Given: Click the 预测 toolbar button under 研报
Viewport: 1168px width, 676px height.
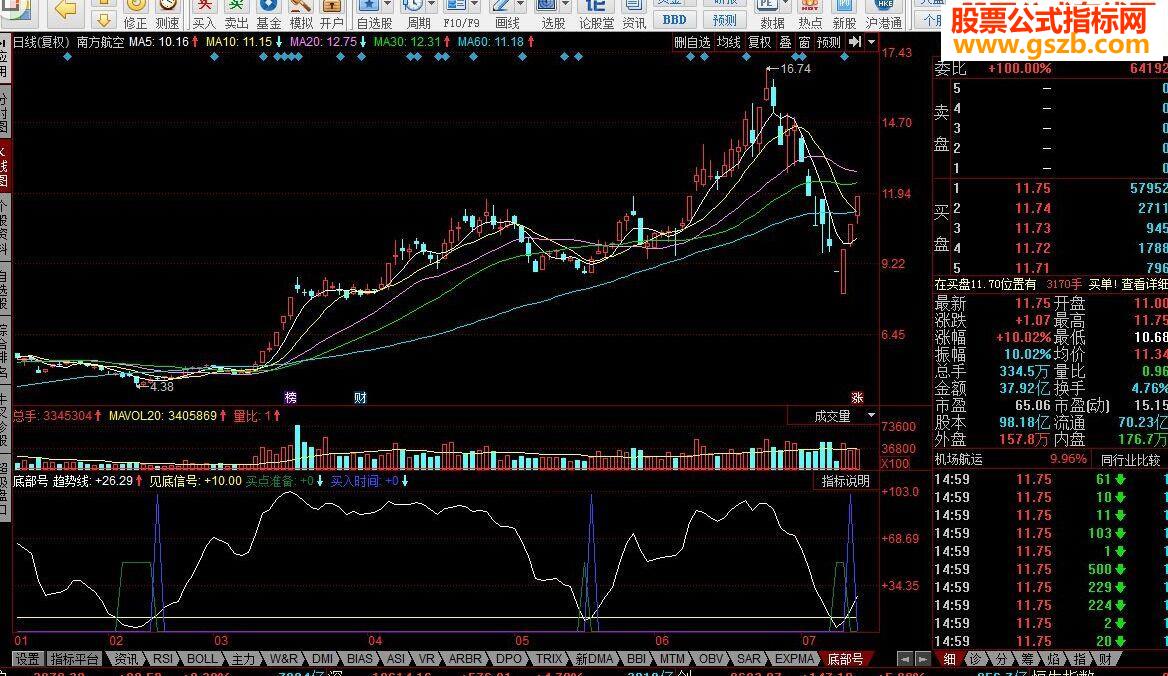Looking at the screenshot, I should 725,20.
